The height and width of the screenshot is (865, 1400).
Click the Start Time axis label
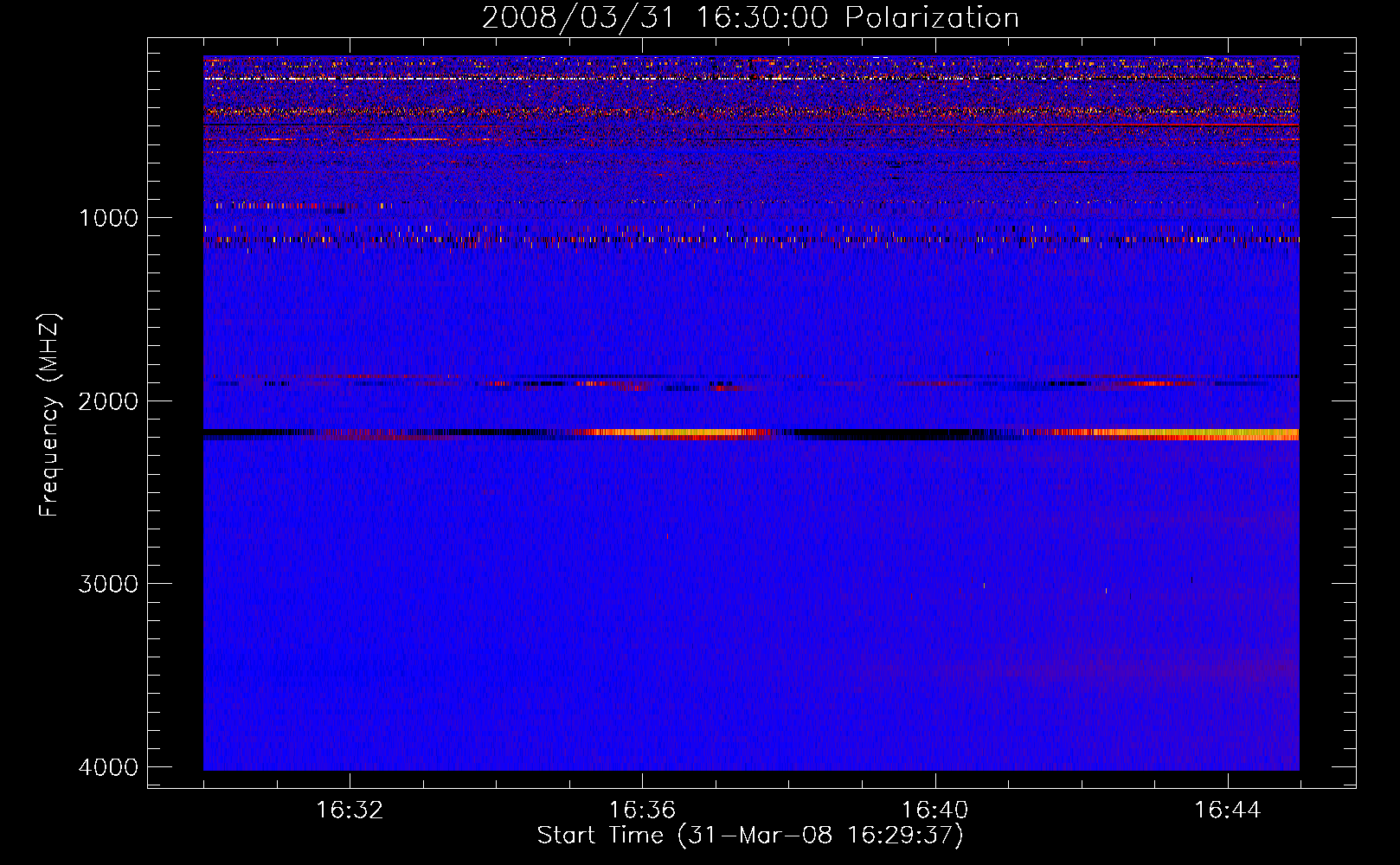750,835
